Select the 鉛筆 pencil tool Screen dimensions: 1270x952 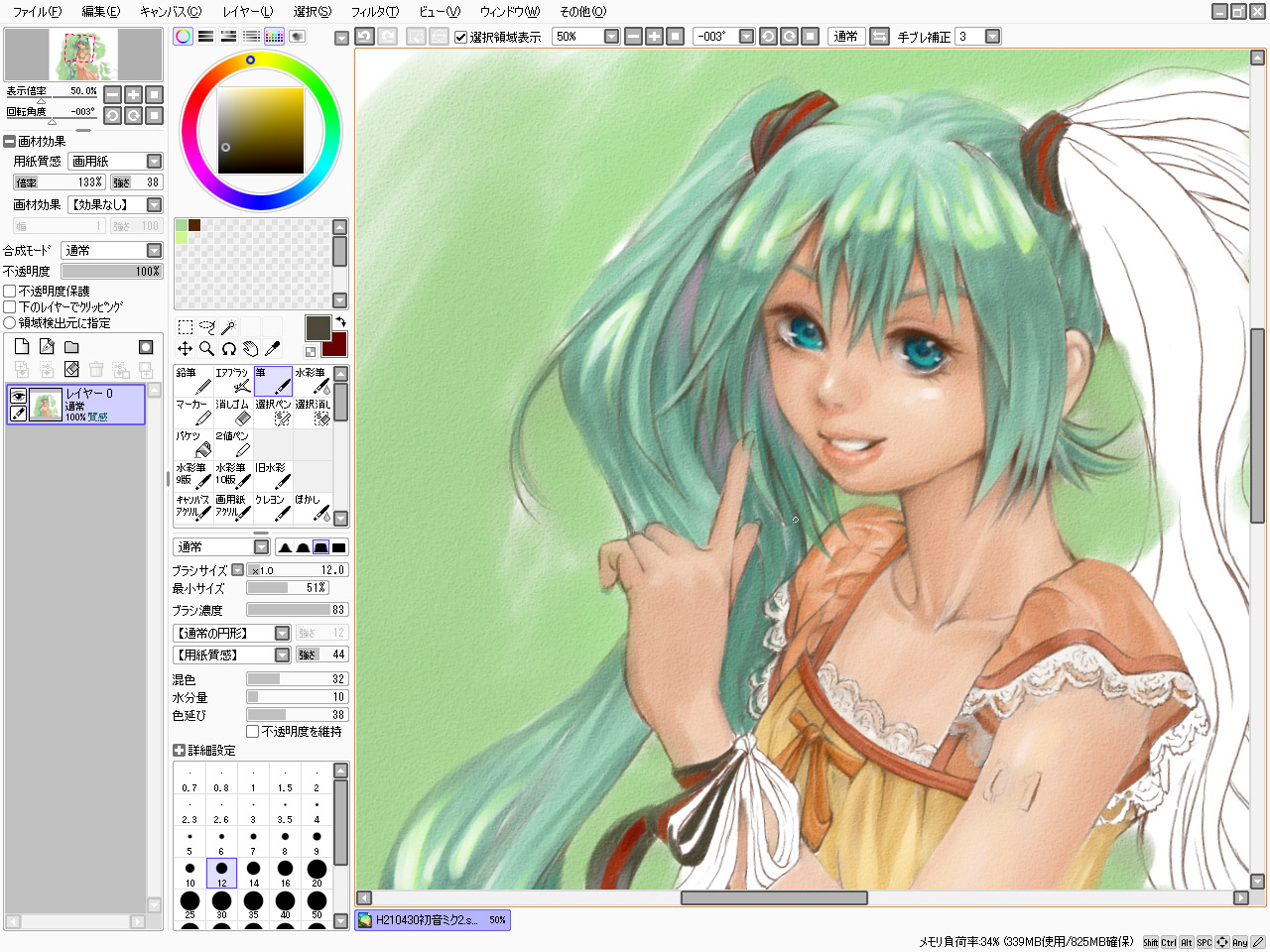click(193, 382)
